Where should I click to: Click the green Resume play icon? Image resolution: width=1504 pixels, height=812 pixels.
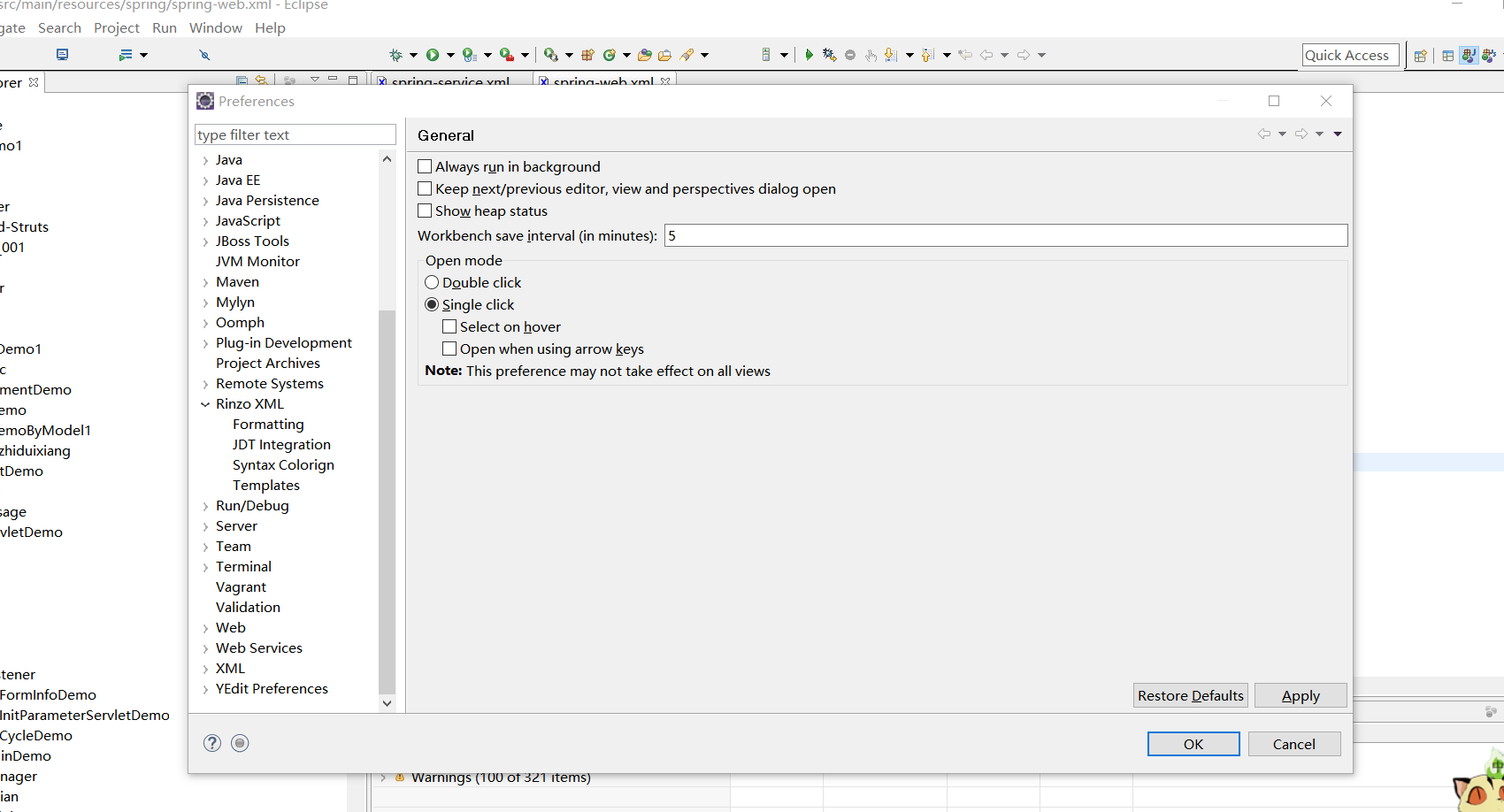click(809, 55)
